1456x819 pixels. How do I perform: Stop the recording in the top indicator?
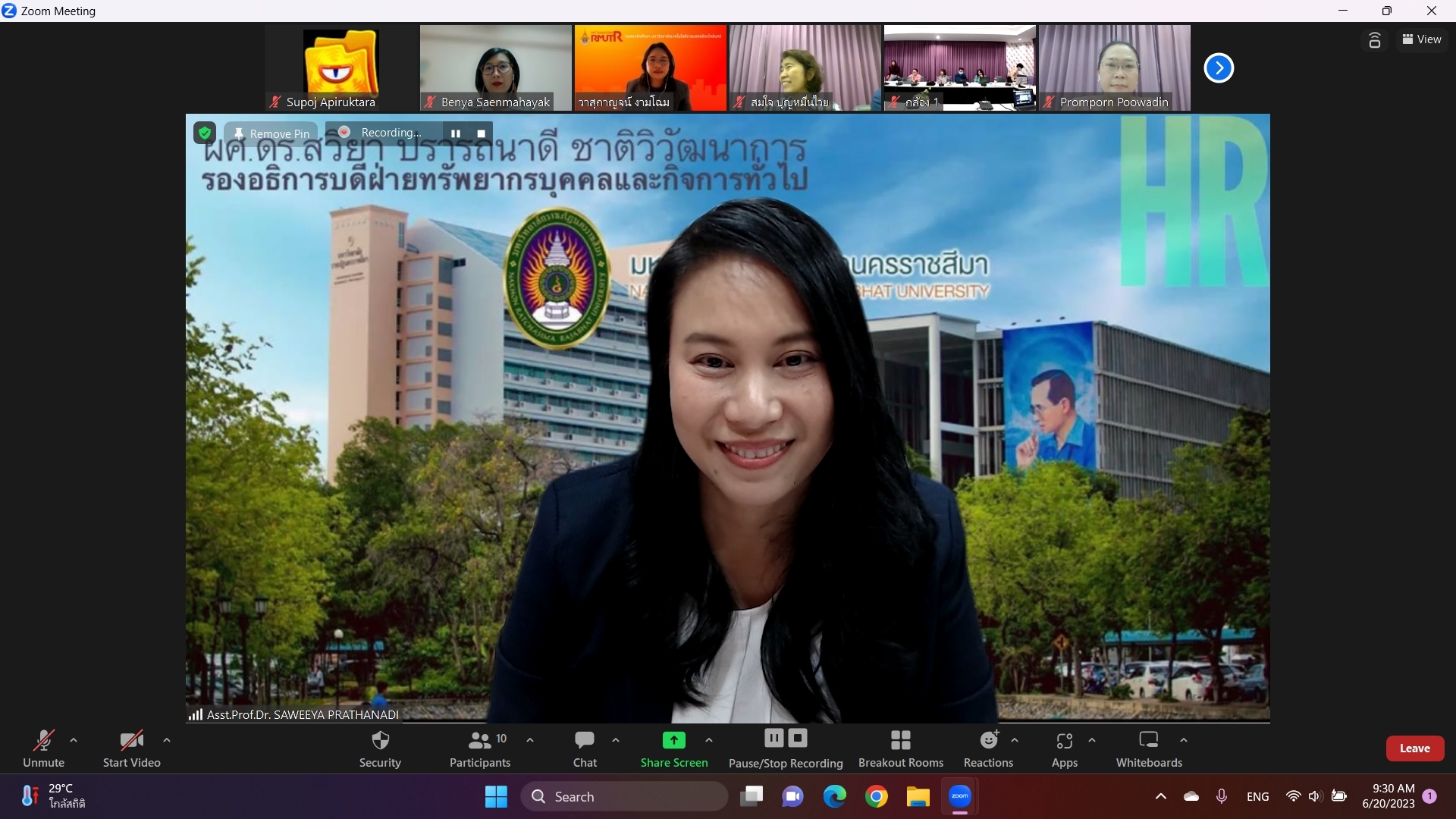481,133
